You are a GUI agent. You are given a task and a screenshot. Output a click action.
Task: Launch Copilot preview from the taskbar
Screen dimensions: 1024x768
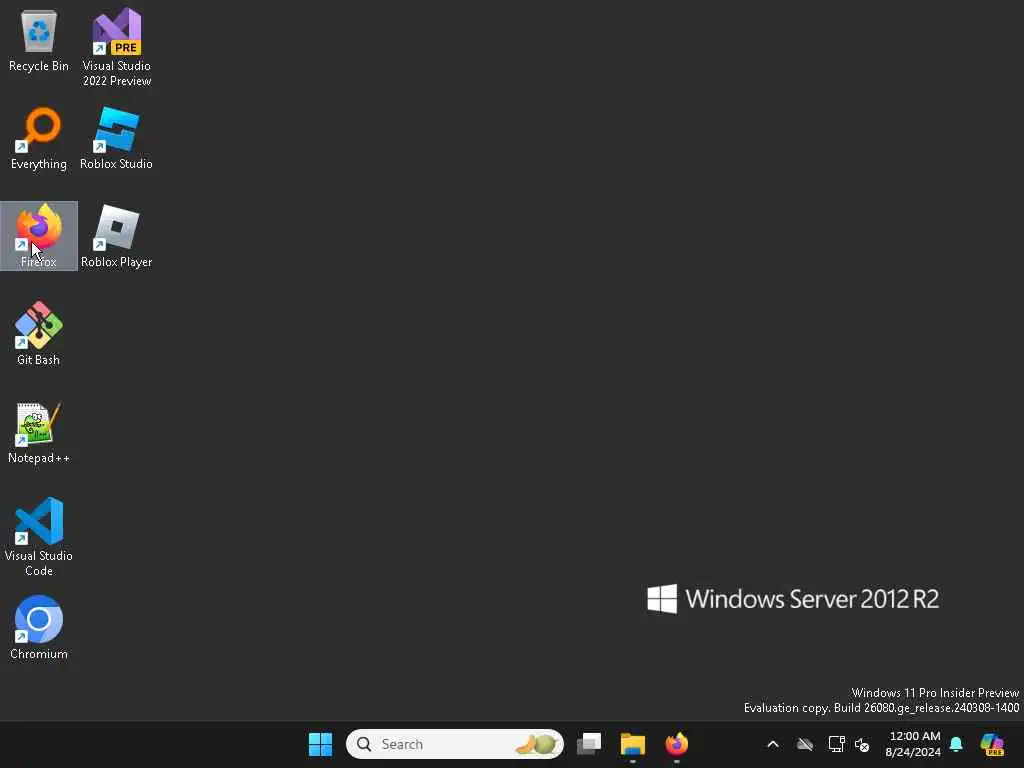coord(992,744)
